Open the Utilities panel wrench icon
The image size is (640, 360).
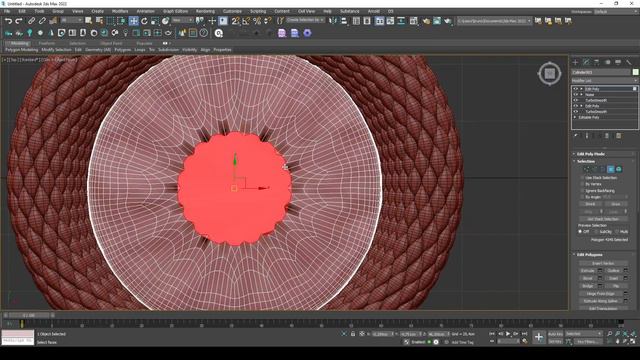click(x=629, y=62)
